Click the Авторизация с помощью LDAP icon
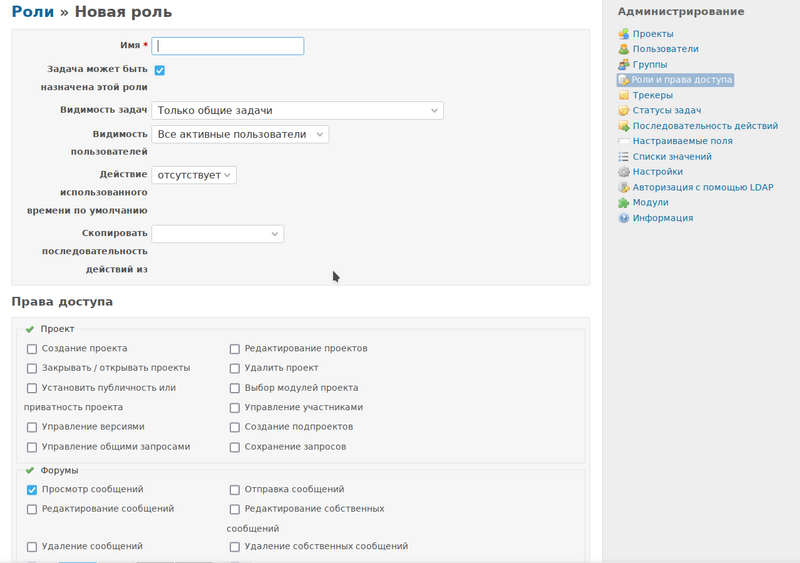The width and height of the screenshot is (800, 563). (x=623, y=187)
